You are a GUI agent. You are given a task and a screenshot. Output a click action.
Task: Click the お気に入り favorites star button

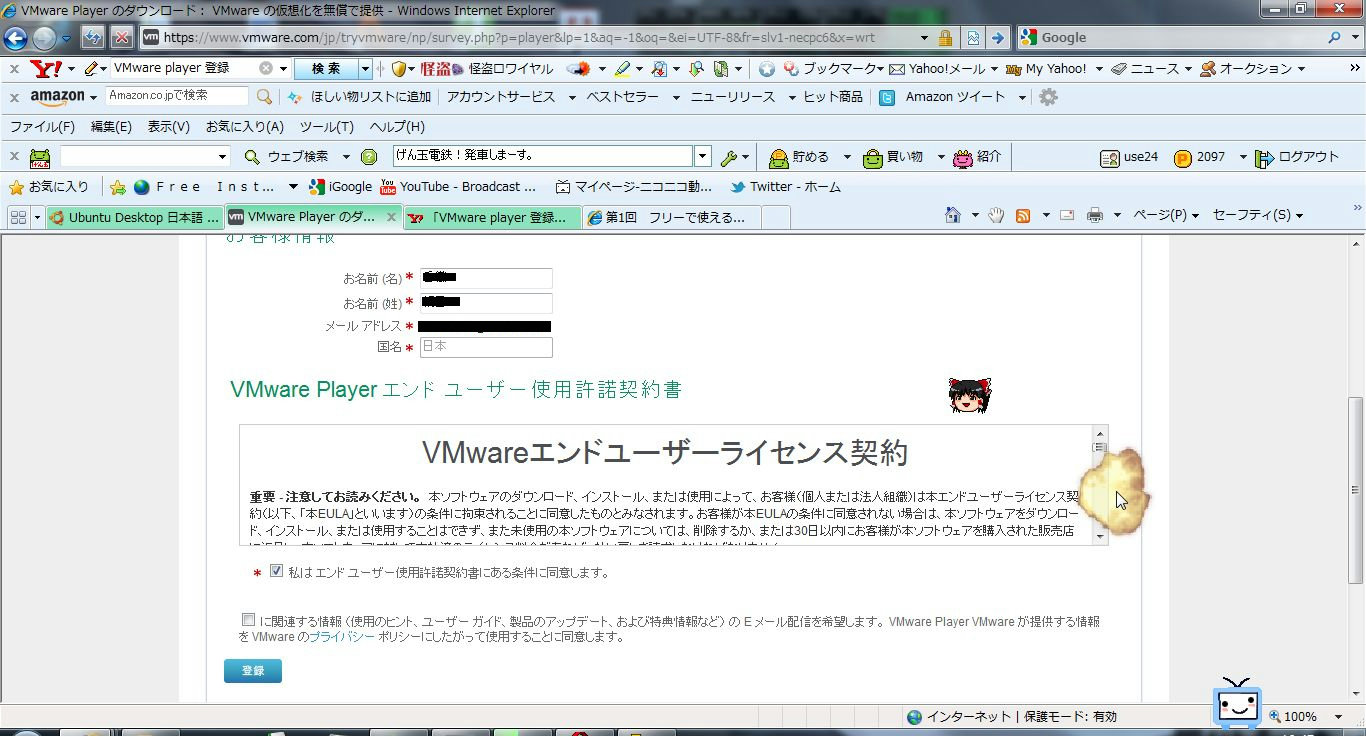[x=48, y=187]
